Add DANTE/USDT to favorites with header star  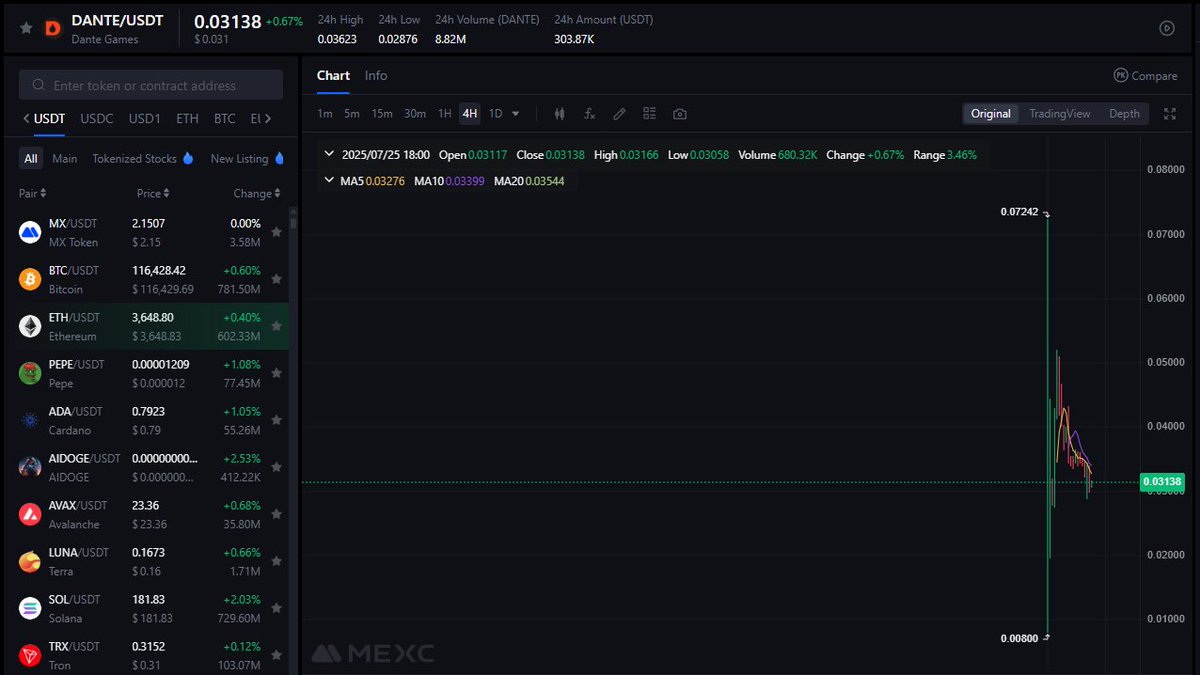click(27, 28)
